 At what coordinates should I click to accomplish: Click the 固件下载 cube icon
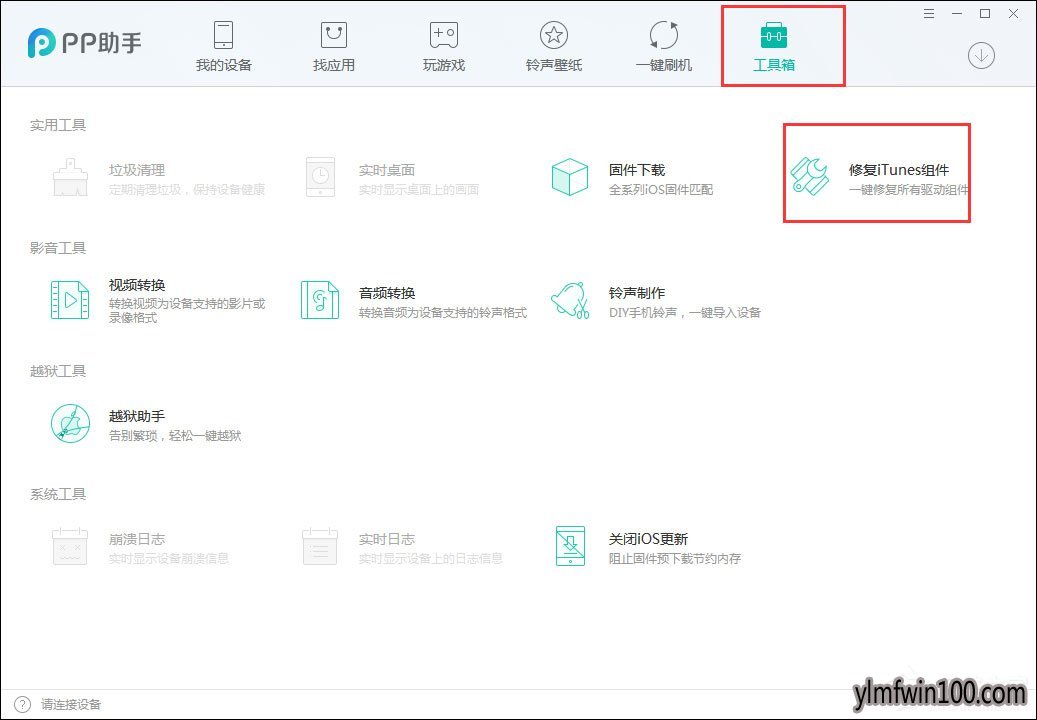[570, 177]
